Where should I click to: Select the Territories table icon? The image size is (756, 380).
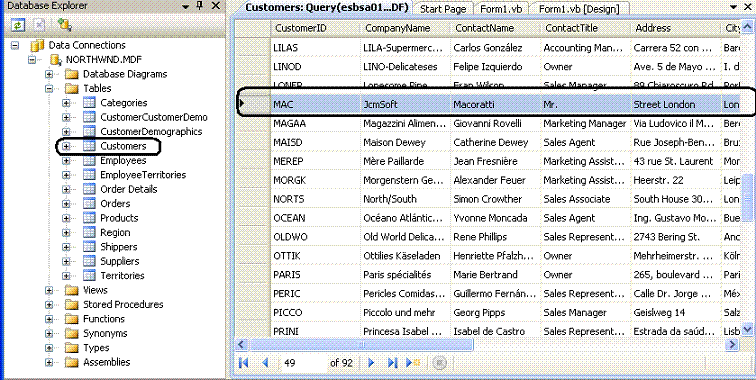tap(89, 275)
